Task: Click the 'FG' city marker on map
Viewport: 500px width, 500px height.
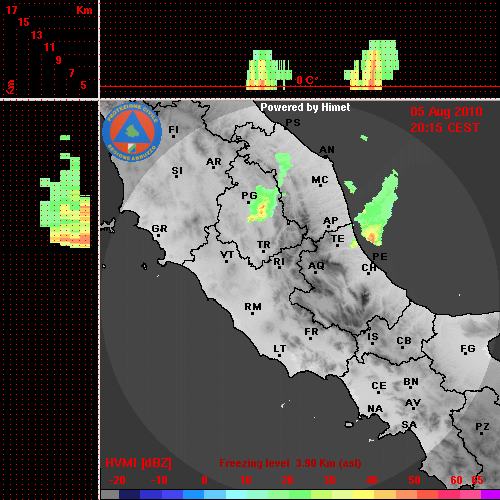Action: [x=468, y=350]
